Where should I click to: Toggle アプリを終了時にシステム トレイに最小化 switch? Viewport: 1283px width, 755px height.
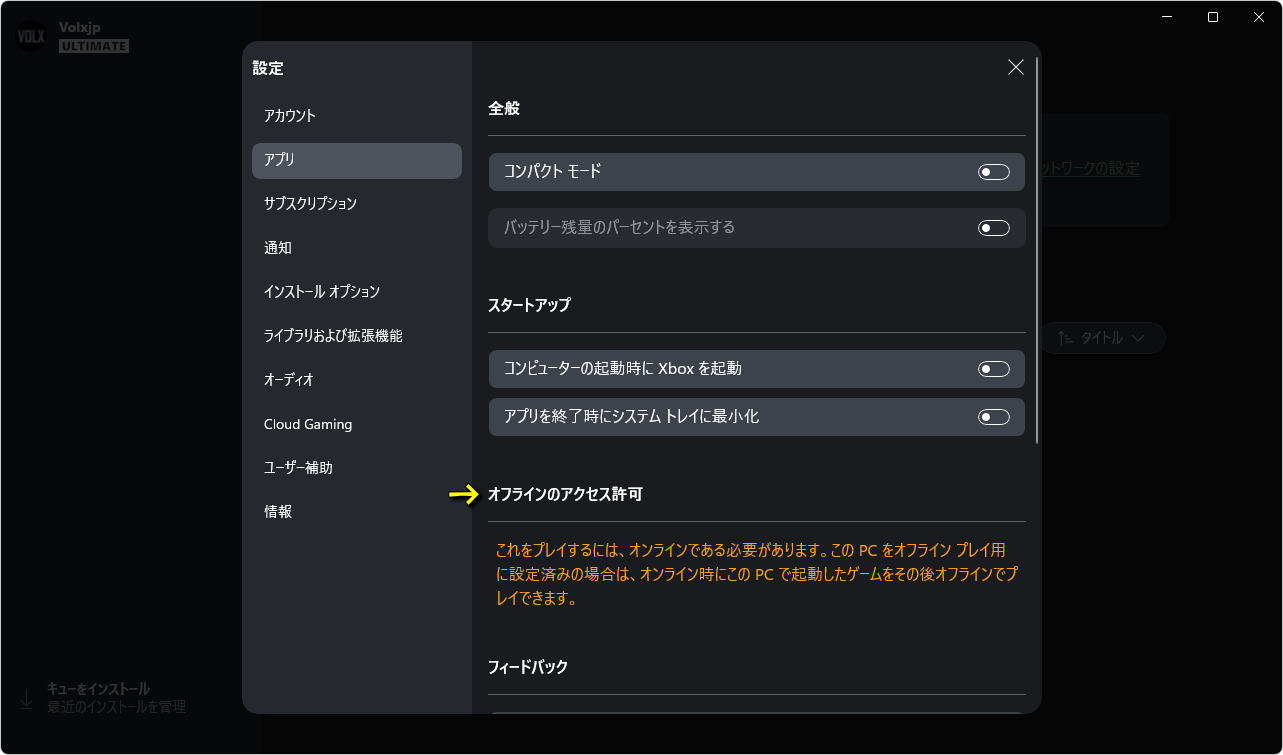993,417
